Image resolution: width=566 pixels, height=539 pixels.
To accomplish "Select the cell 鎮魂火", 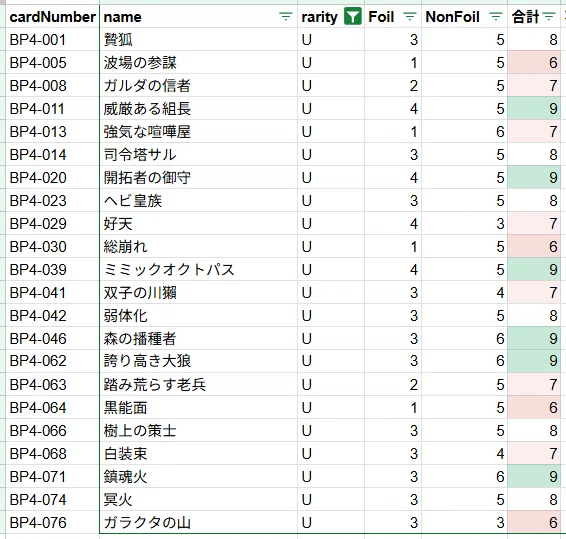I will pyautogui.click(x=198, y=477).
